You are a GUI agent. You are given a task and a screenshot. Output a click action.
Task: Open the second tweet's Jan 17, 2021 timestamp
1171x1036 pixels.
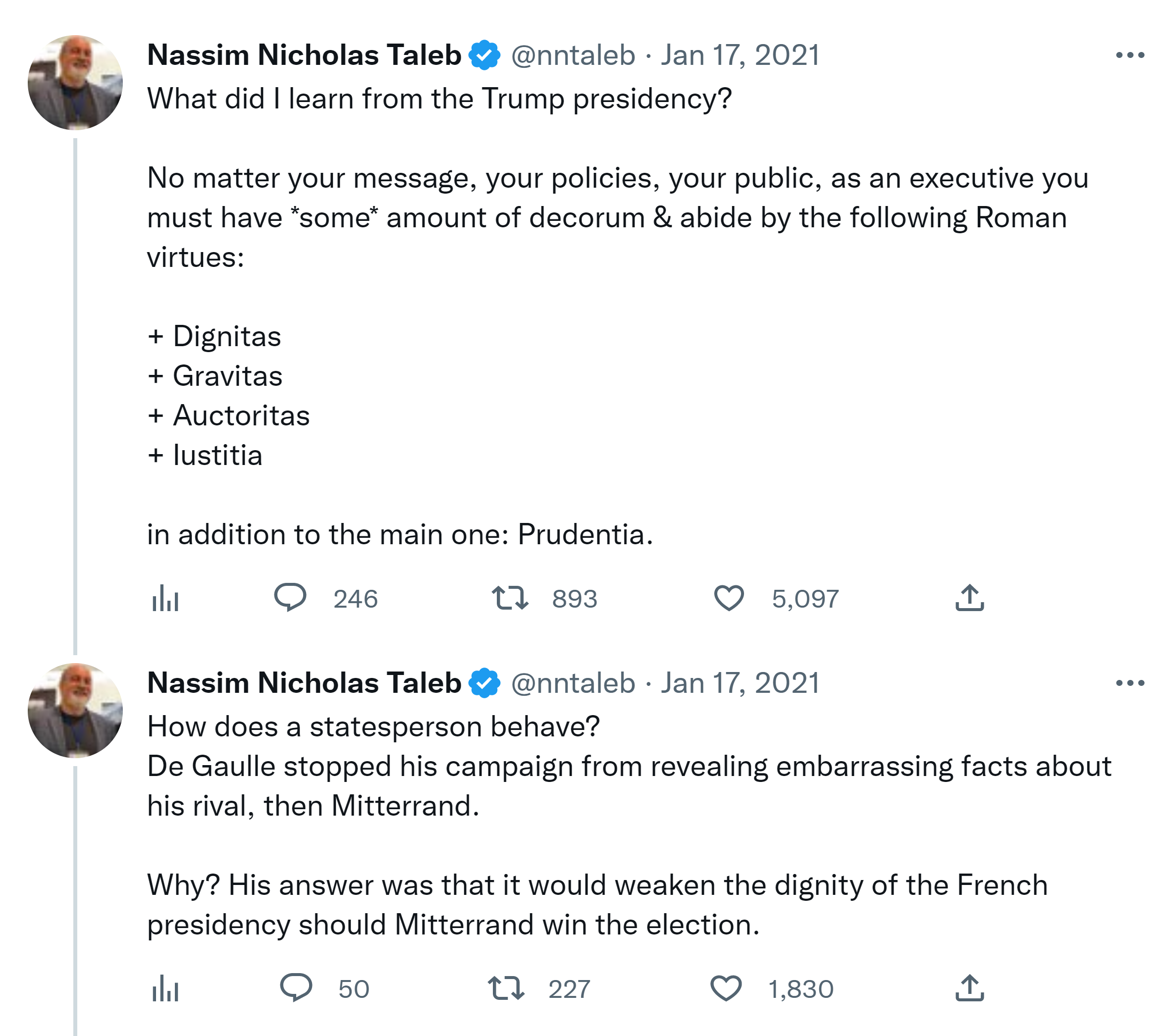coord(740,683)
